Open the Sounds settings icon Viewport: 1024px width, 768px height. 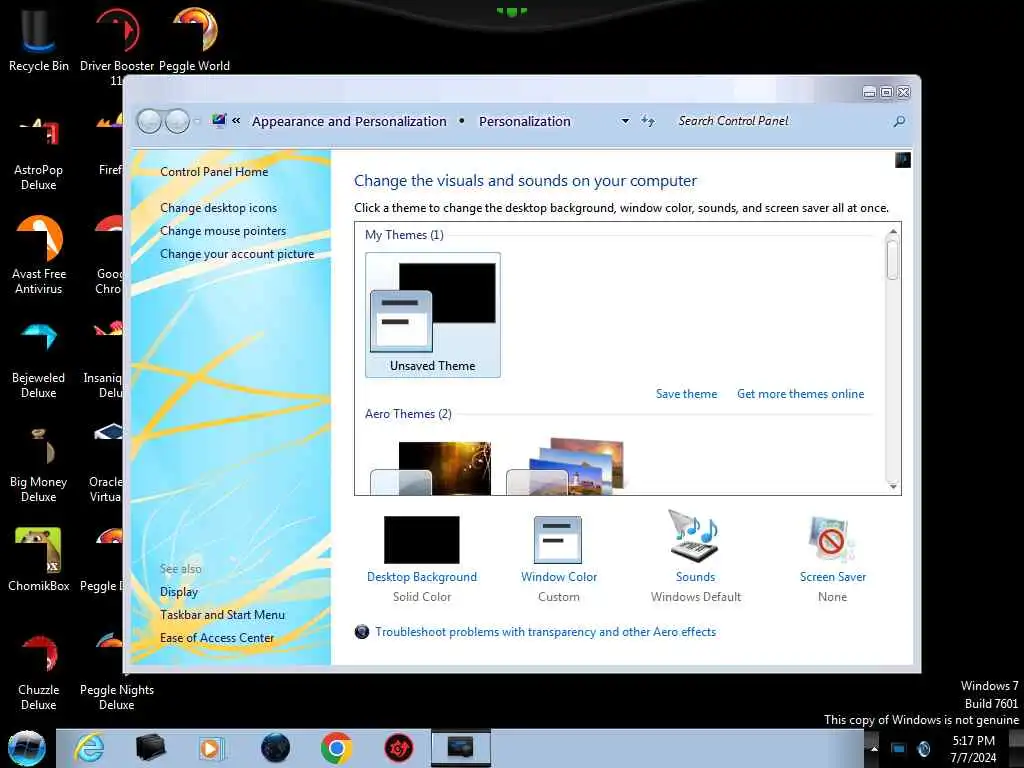click(694, 536)
